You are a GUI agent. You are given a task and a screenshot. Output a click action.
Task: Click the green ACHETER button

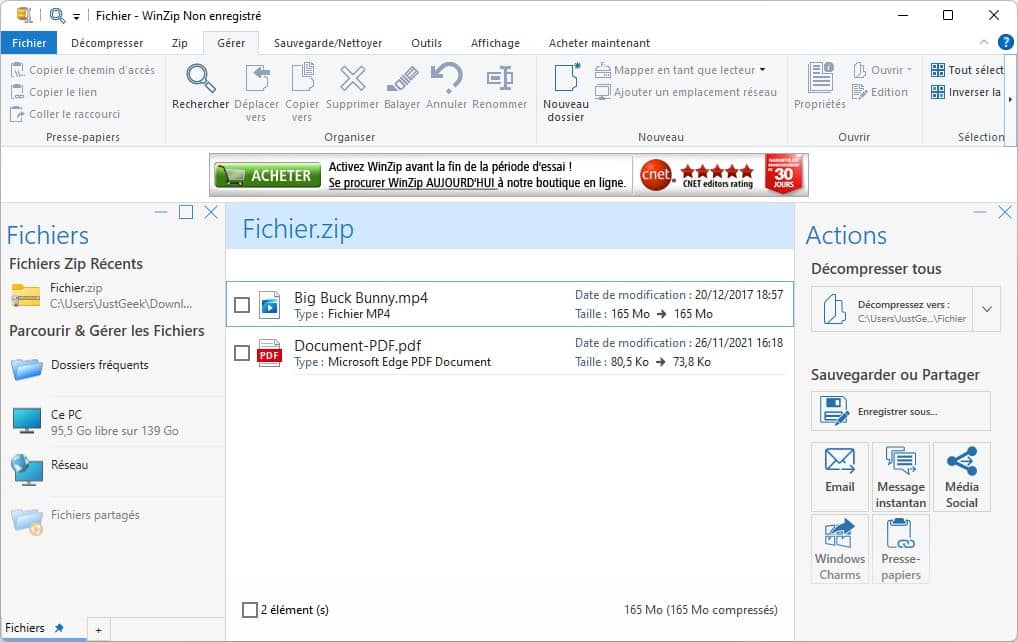267,175
